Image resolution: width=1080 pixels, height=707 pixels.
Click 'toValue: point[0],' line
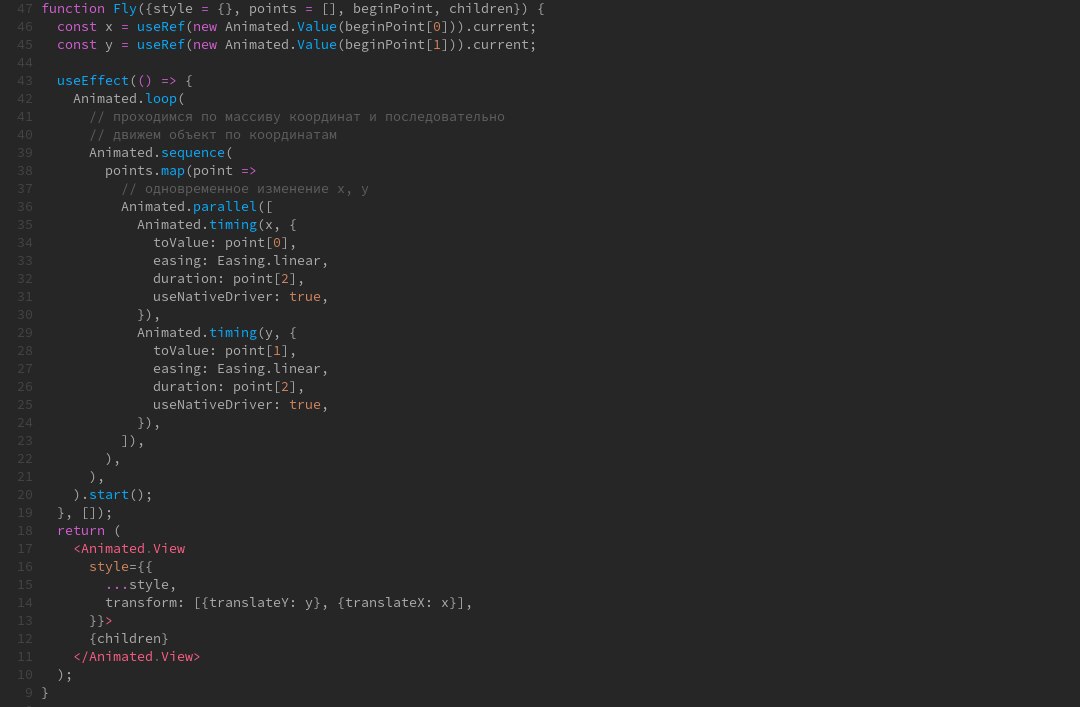(225, 243)
